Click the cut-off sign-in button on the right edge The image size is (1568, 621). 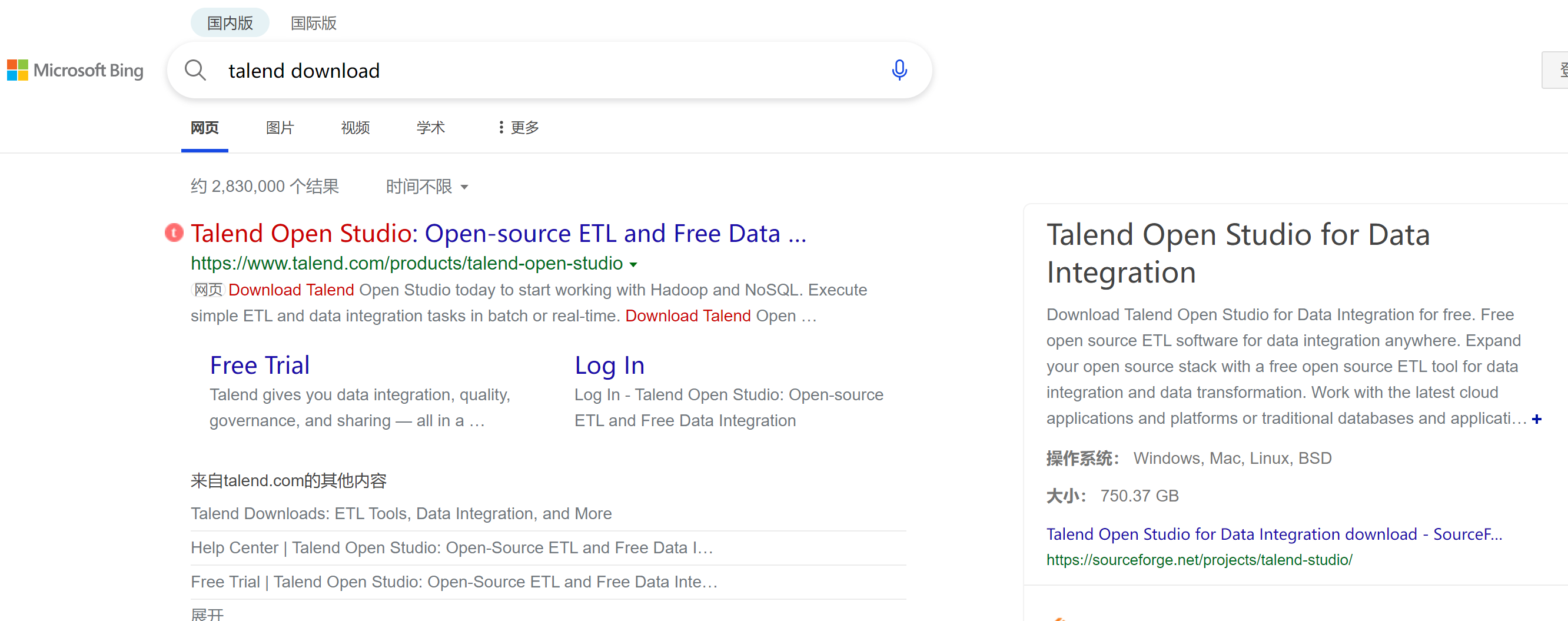[x=1555, y=70]
